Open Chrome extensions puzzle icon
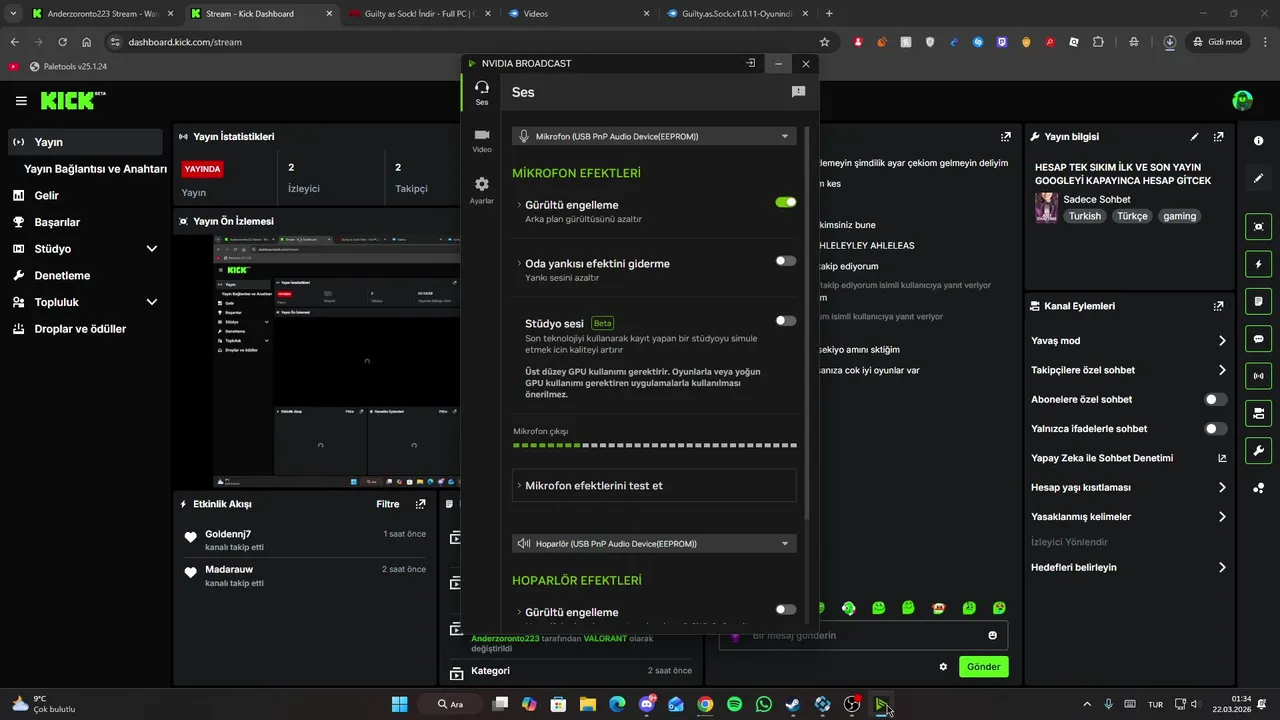The image size is (1280, 720). click(1098, 42)
